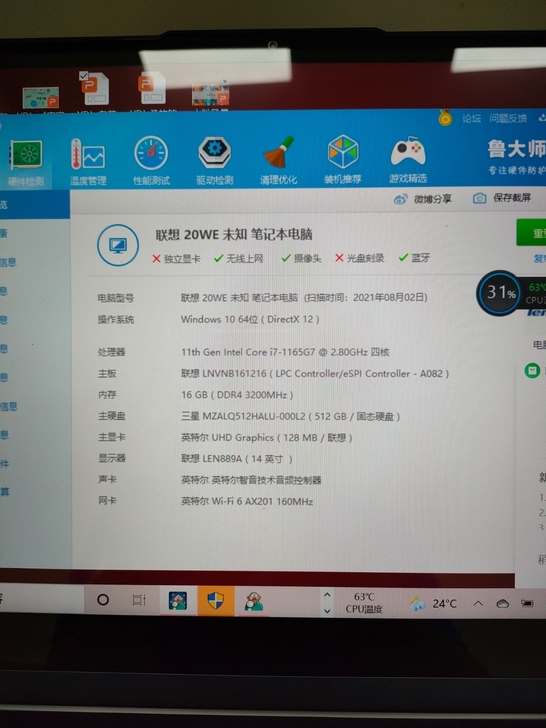This screenshot has width=546, height=728.
Task: Open the 清理优化 cleanup broom tab
Action: (x=279, y=160)
